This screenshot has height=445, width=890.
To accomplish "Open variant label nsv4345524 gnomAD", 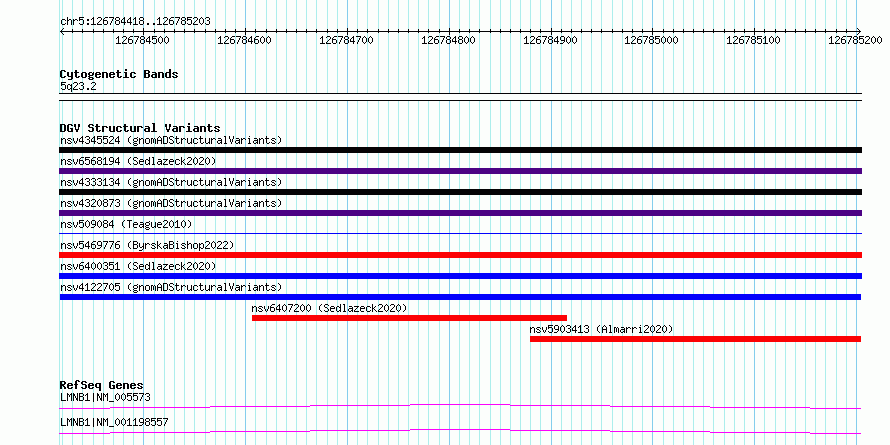I will (x=171, y=140).
